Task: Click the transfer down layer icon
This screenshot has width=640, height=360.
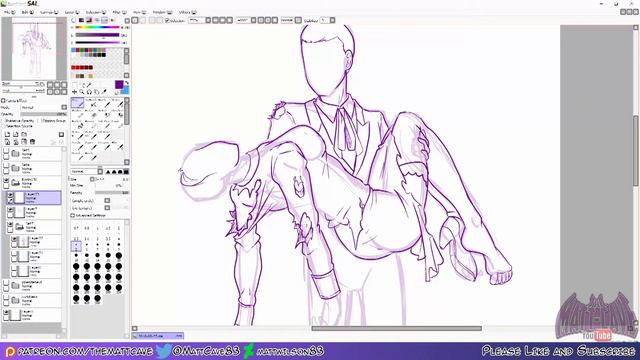Action: point(7,142)
